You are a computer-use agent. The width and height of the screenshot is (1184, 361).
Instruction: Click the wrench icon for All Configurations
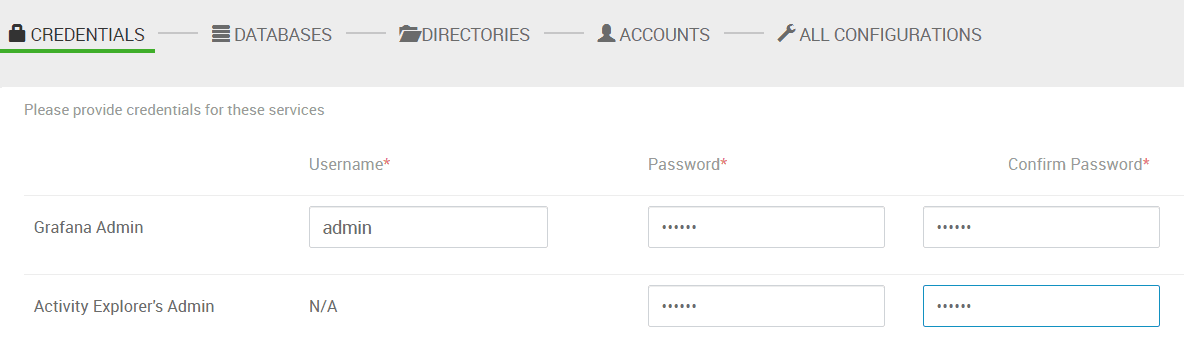[x=786, y=34]
